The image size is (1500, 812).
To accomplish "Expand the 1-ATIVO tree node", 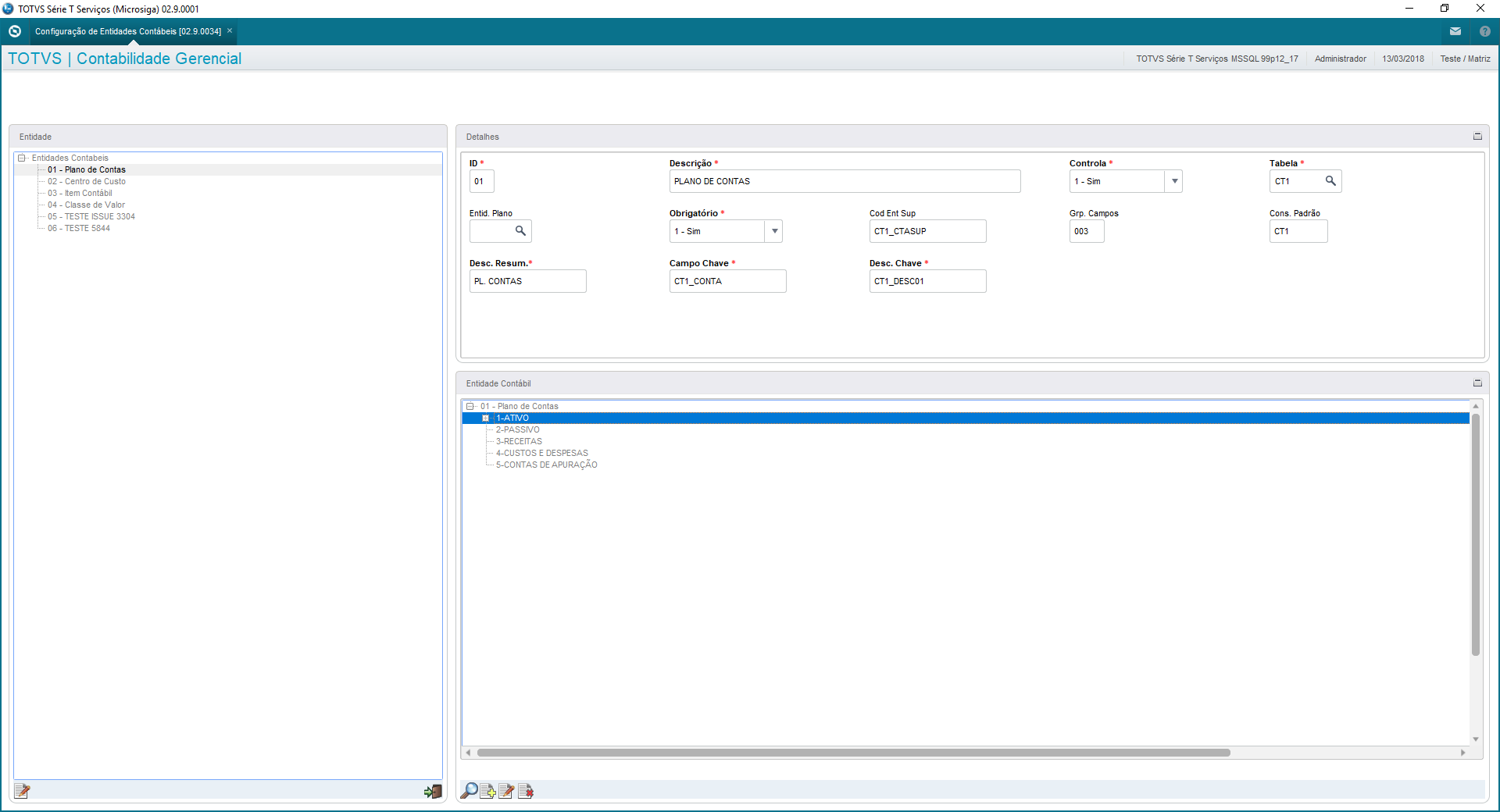I will click(x=485, y=418).
